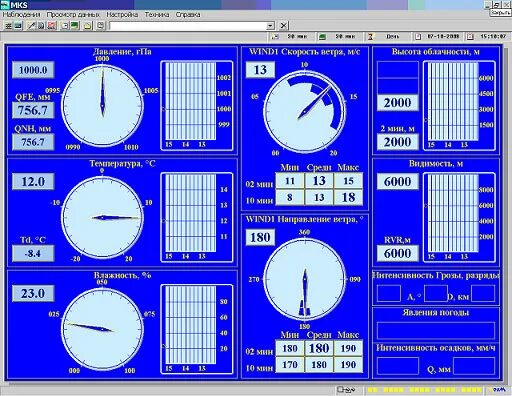Open the Наблюдения menu
The image size is (512, 396).
point(21,15)
